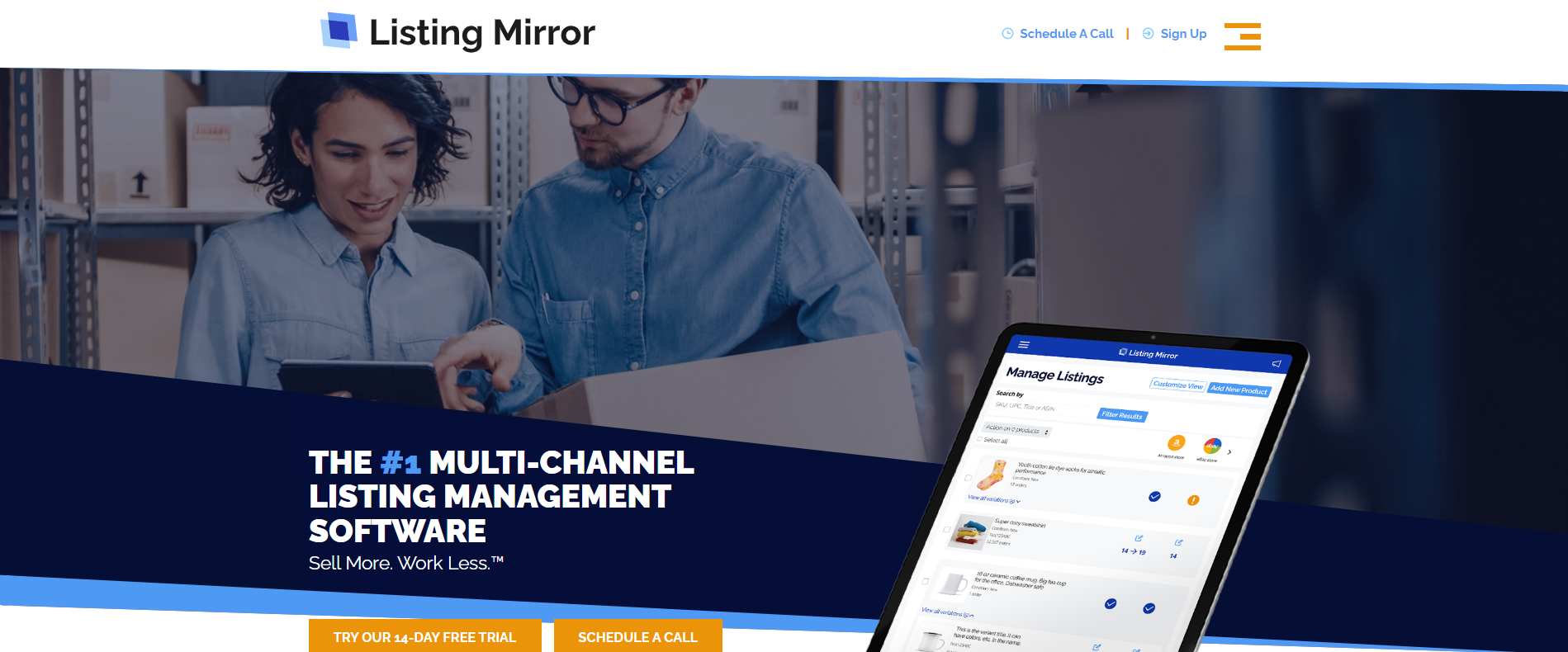The width and height of the screenshot is (1568, 652).
Task: Select the eBay store icon
Action: click(x=1212, y=446)
